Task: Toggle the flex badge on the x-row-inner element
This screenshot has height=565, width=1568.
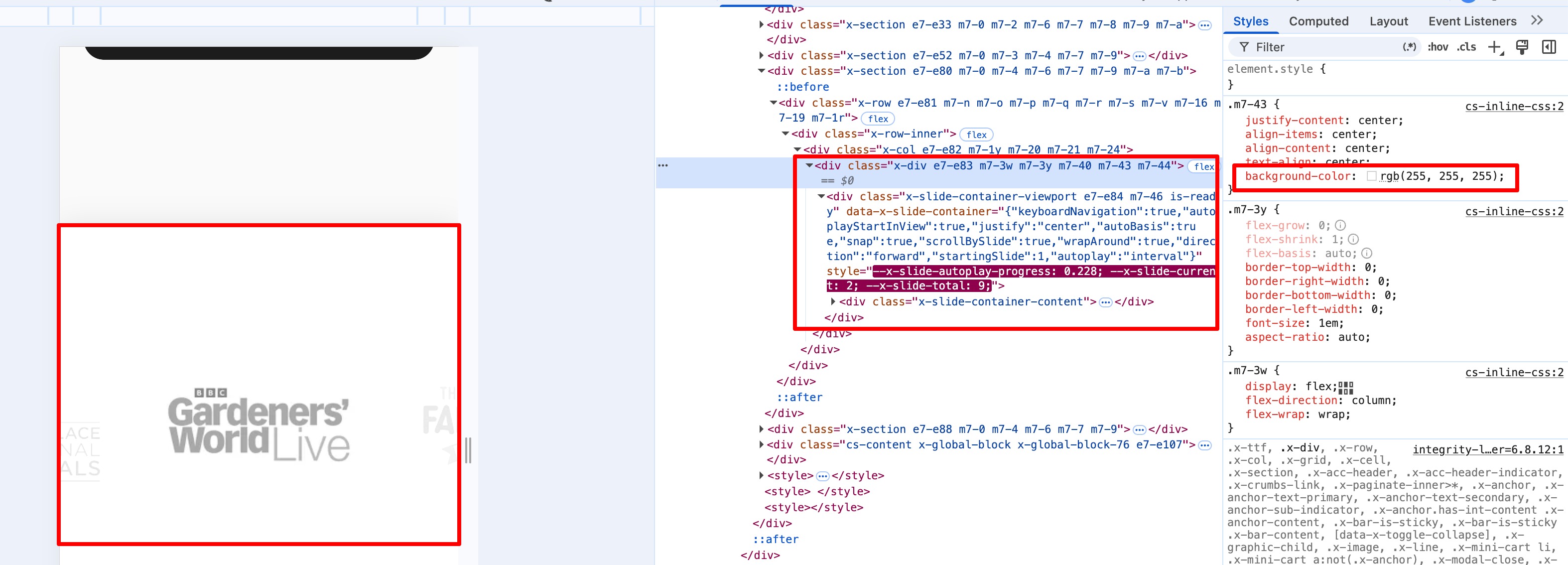Action: 976,135
